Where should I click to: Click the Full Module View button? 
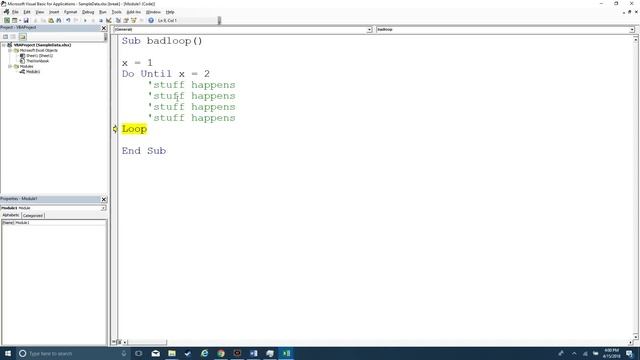119,342
